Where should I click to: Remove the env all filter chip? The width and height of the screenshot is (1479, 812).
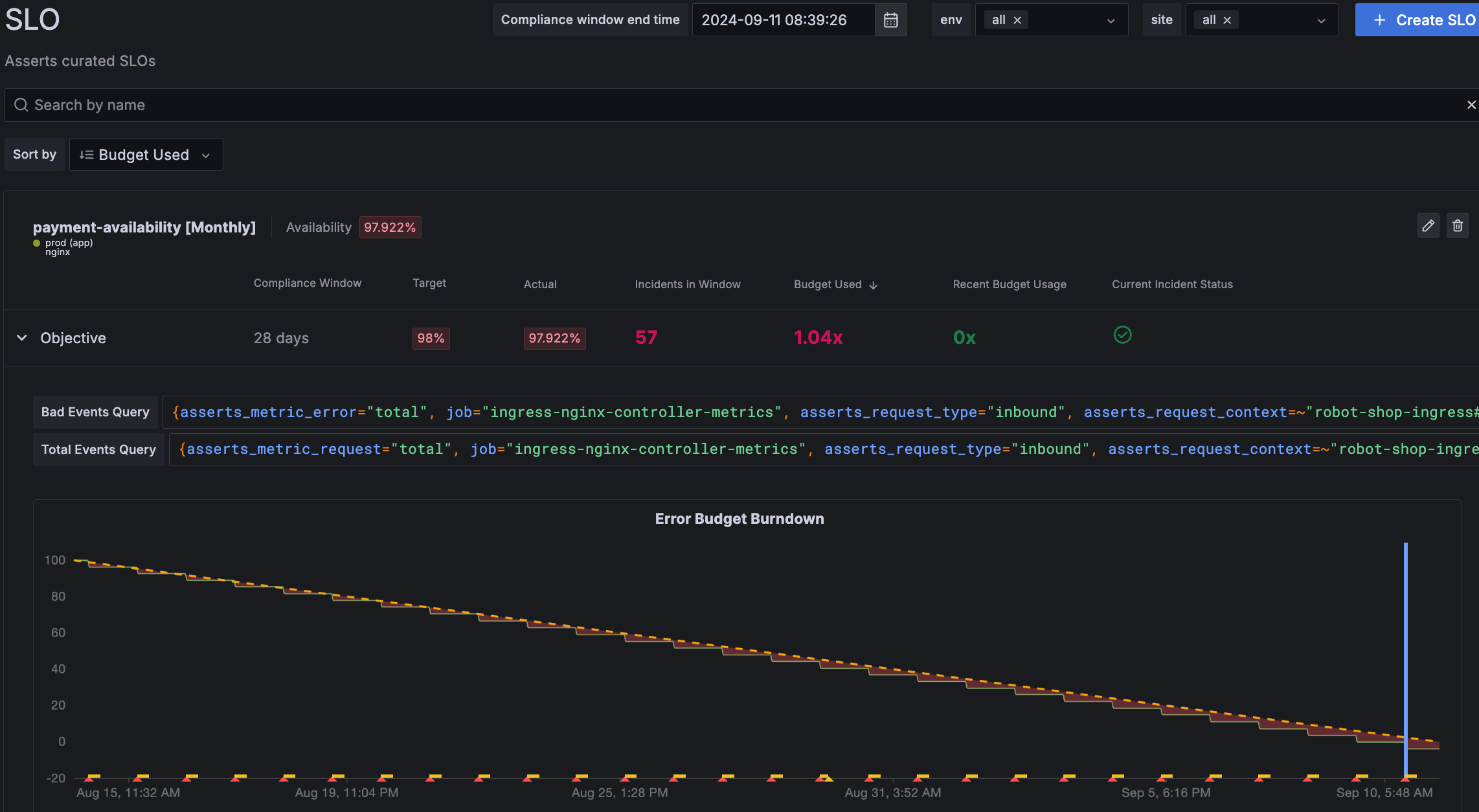(x=1017, y=20)
